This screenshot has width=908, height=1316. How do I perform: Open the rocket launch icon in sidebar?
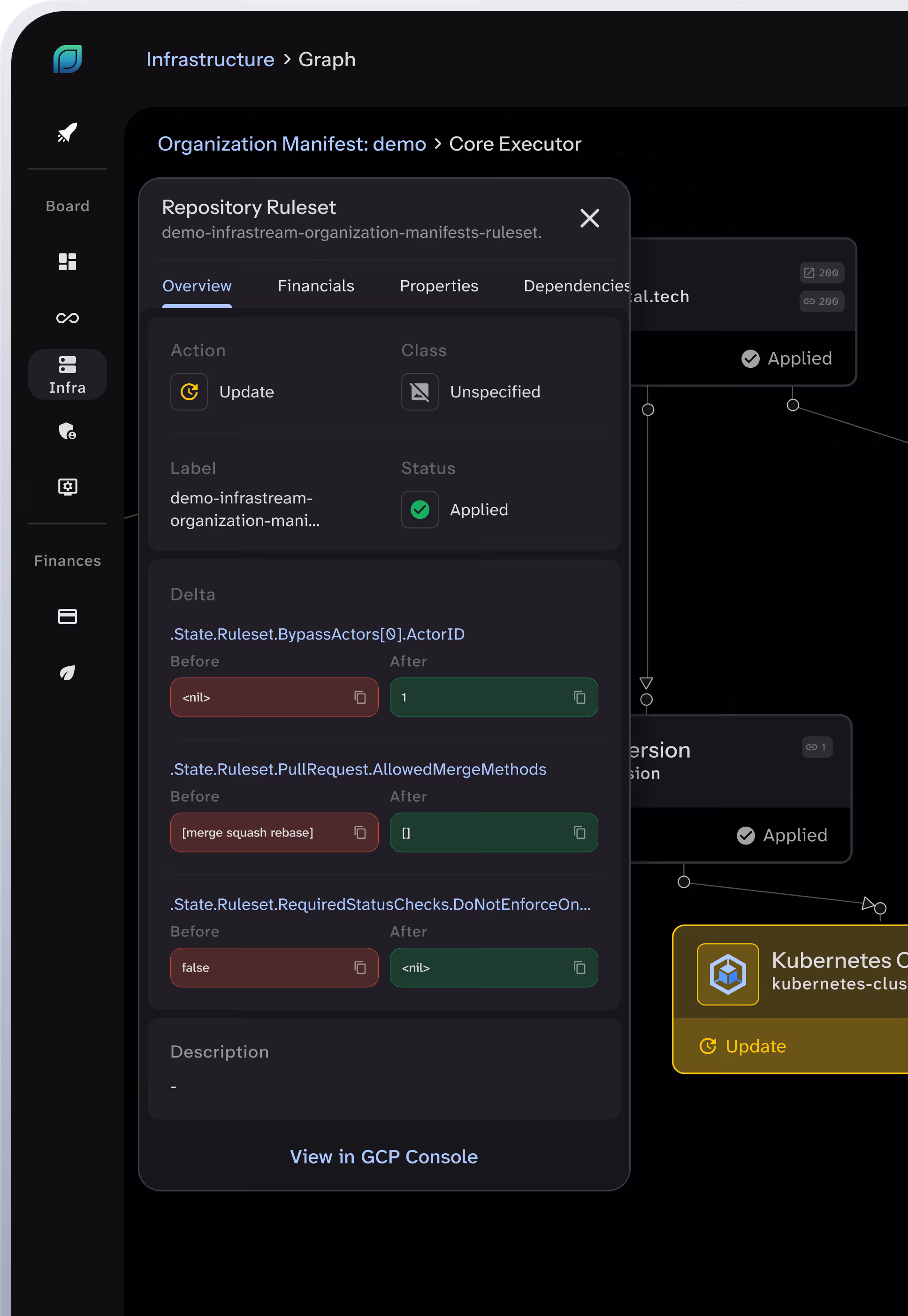[x=67, y=132]
